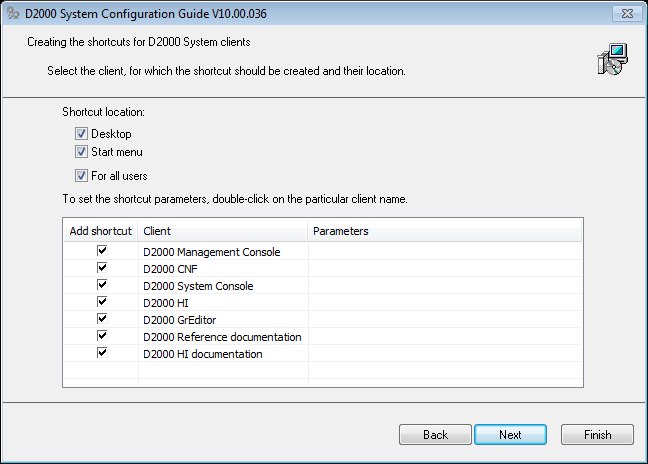Screen dimensions: 648x464
Task: Toggle D2000 Reference documentation checkbox
Action: (102, 337)
